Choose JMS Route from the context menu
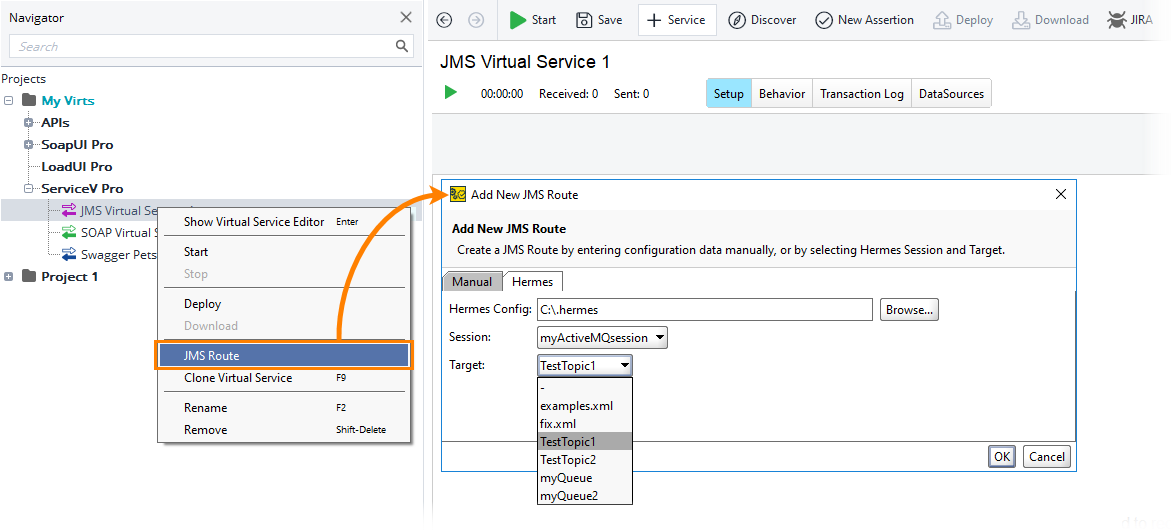Viewport: 1172px width, 531px height. tap(283, 356)
